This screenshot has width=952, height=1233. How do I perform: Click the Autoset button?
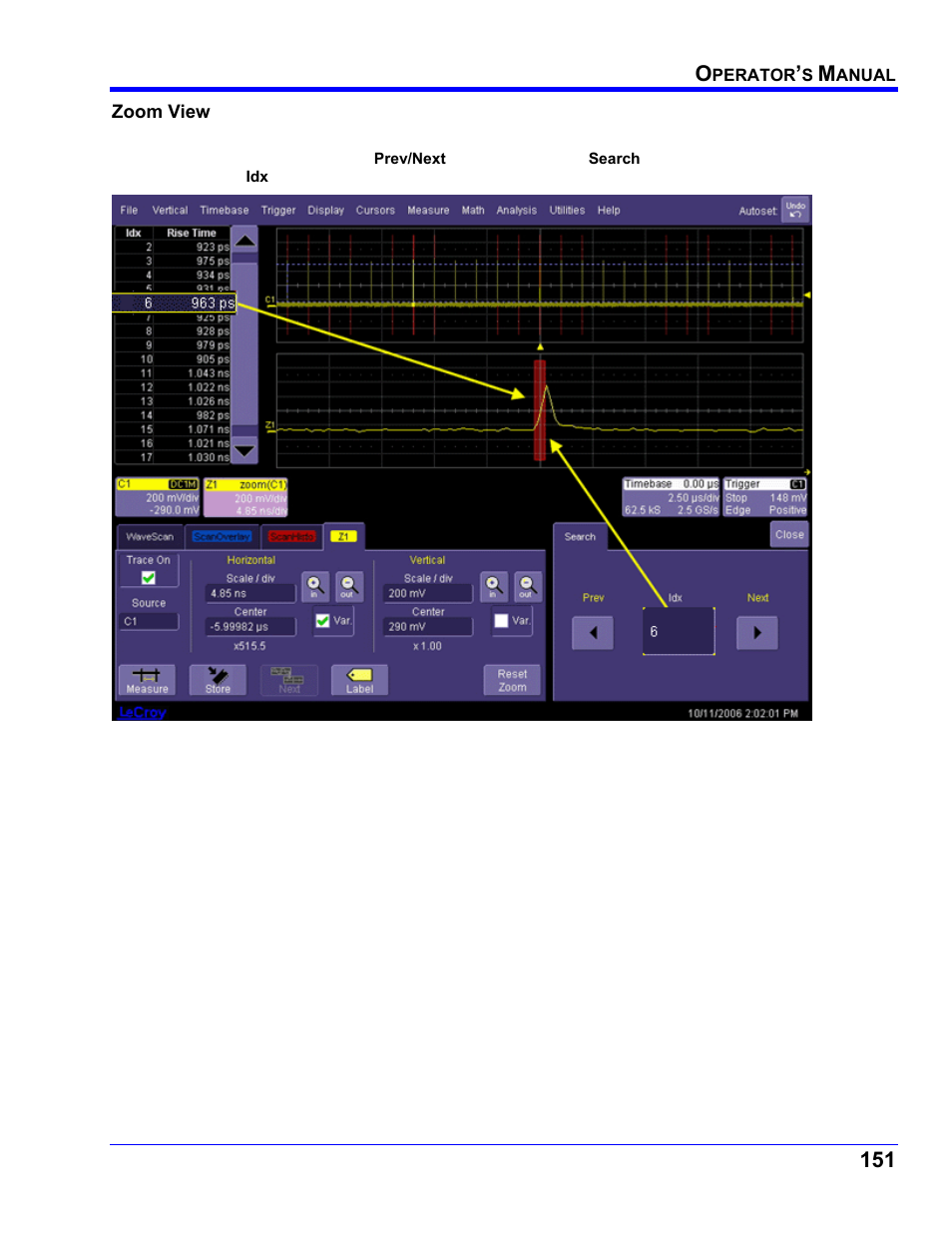point(757,211)
